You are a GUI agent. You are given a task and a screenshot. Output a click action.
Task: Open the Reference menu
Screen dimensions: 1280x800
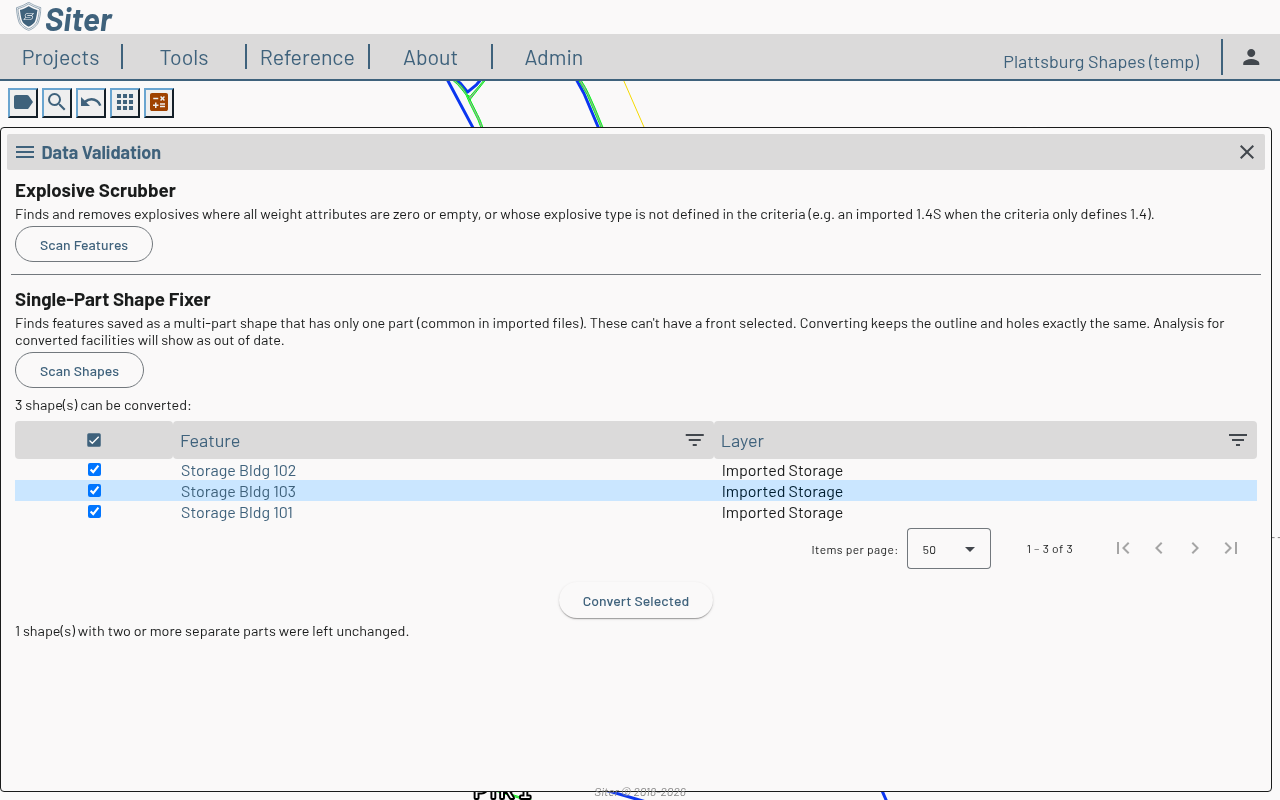tap(307, 57)
